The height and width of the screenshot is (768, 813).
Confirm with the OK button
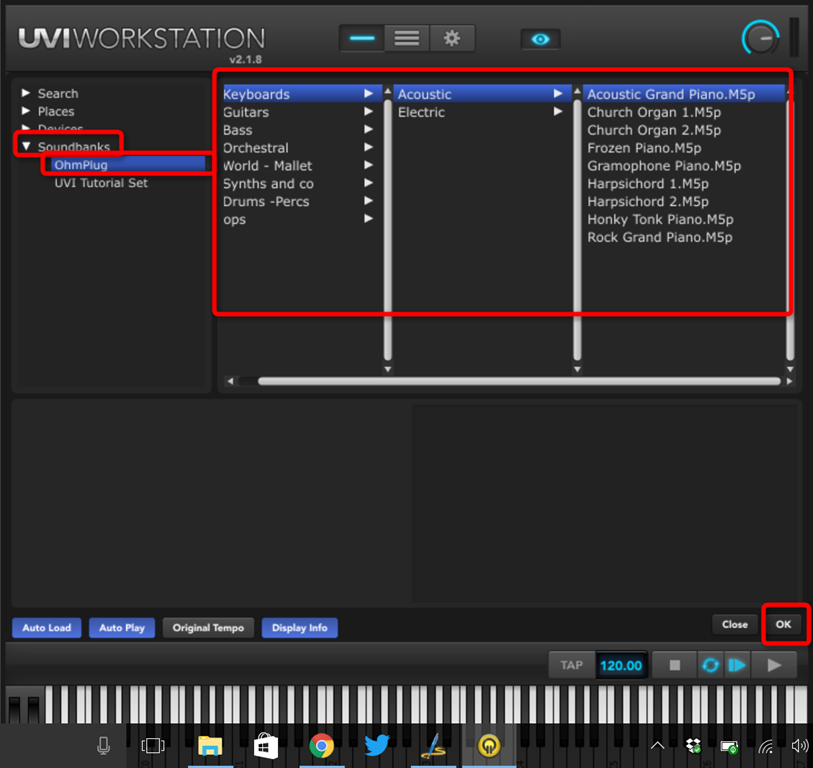pos(783,624)
